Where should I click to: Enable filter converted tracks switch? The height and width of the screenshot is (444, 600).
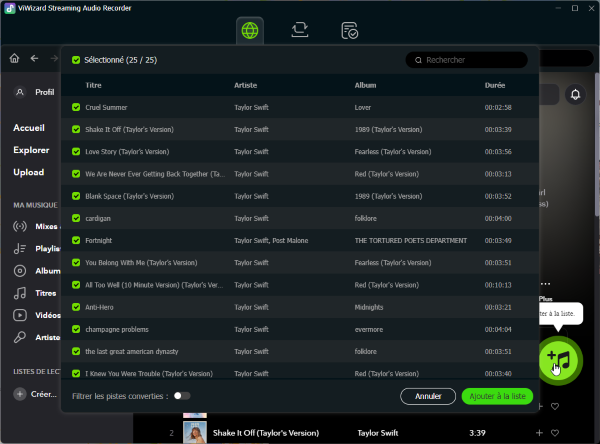tap(182, 396)
